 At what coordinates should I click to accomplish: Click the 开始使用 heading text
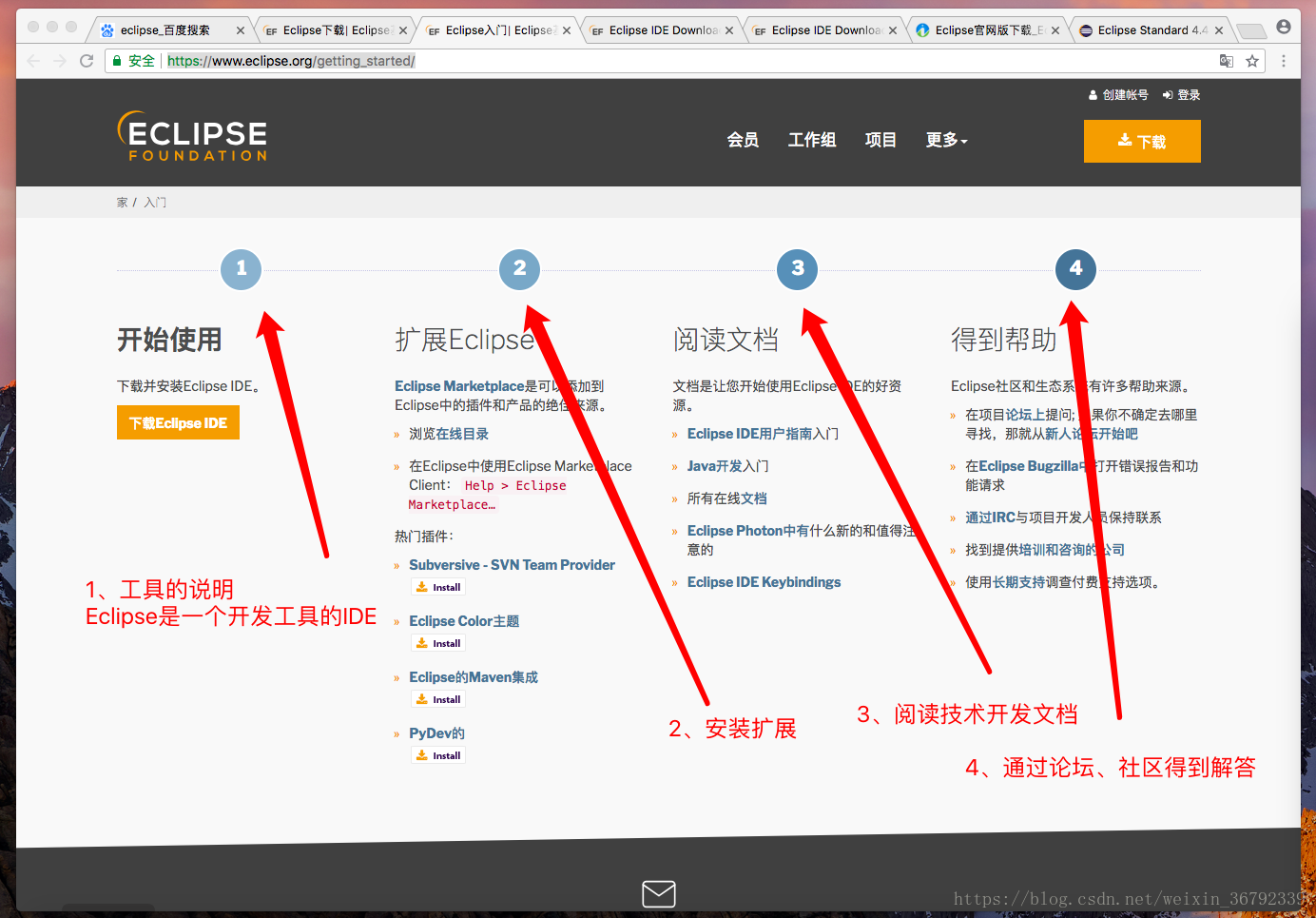click(x=169, y=340)
